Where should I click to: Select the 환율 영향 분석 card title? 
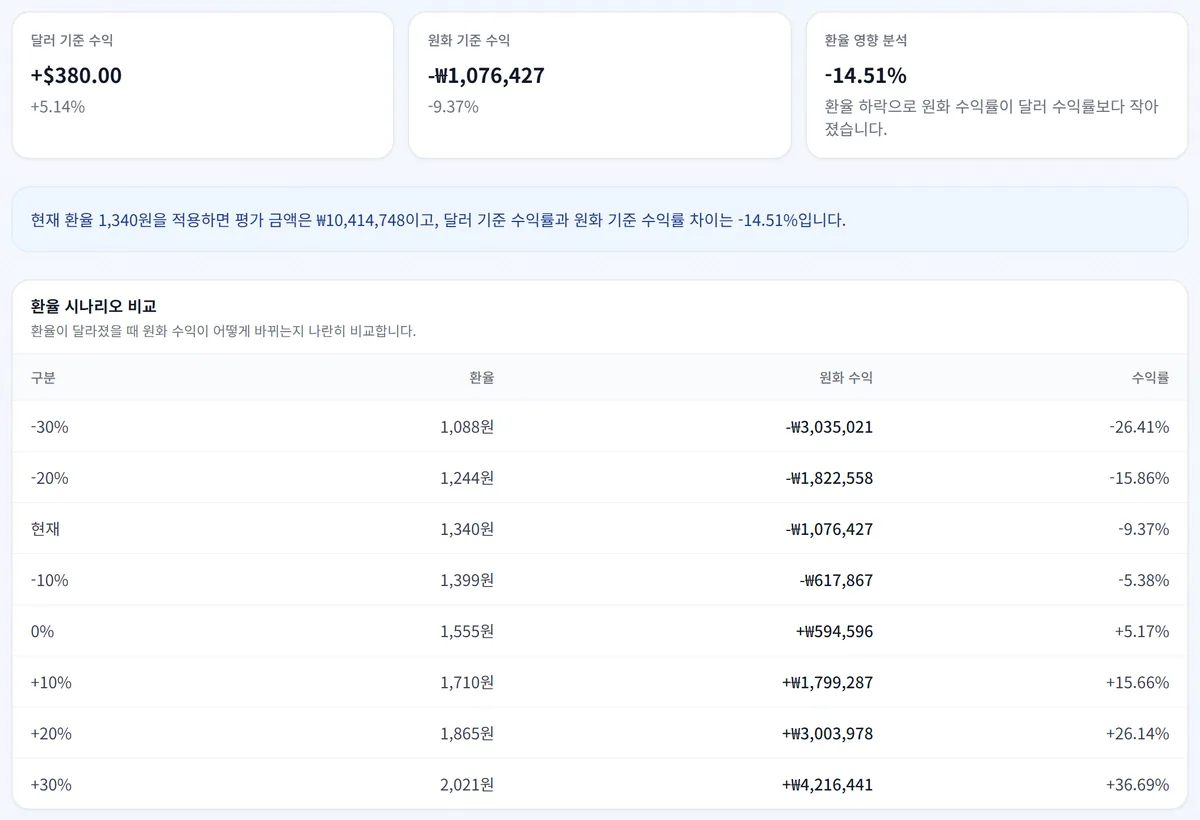click(x=866, y=40)
